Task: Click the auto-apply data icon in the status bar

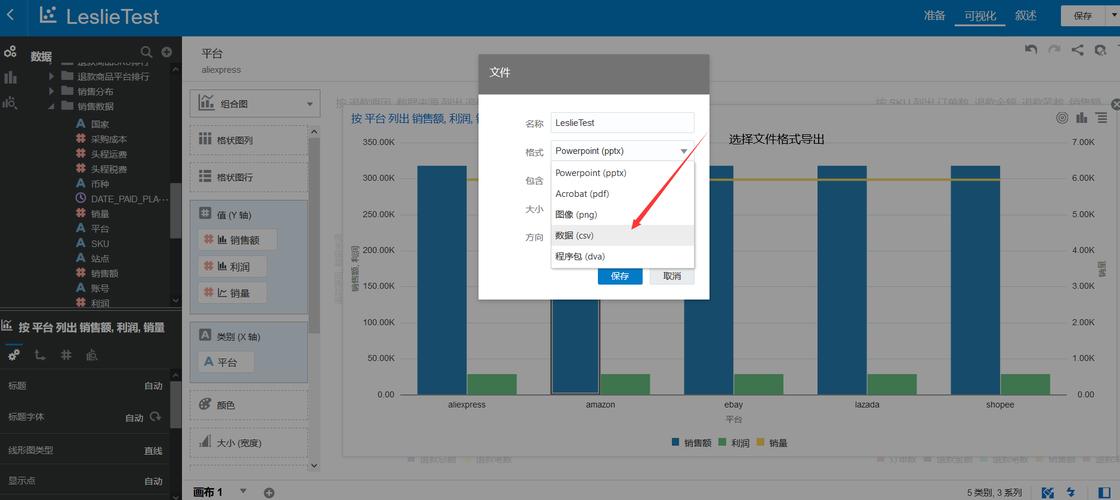Action: pos(1048,492)
